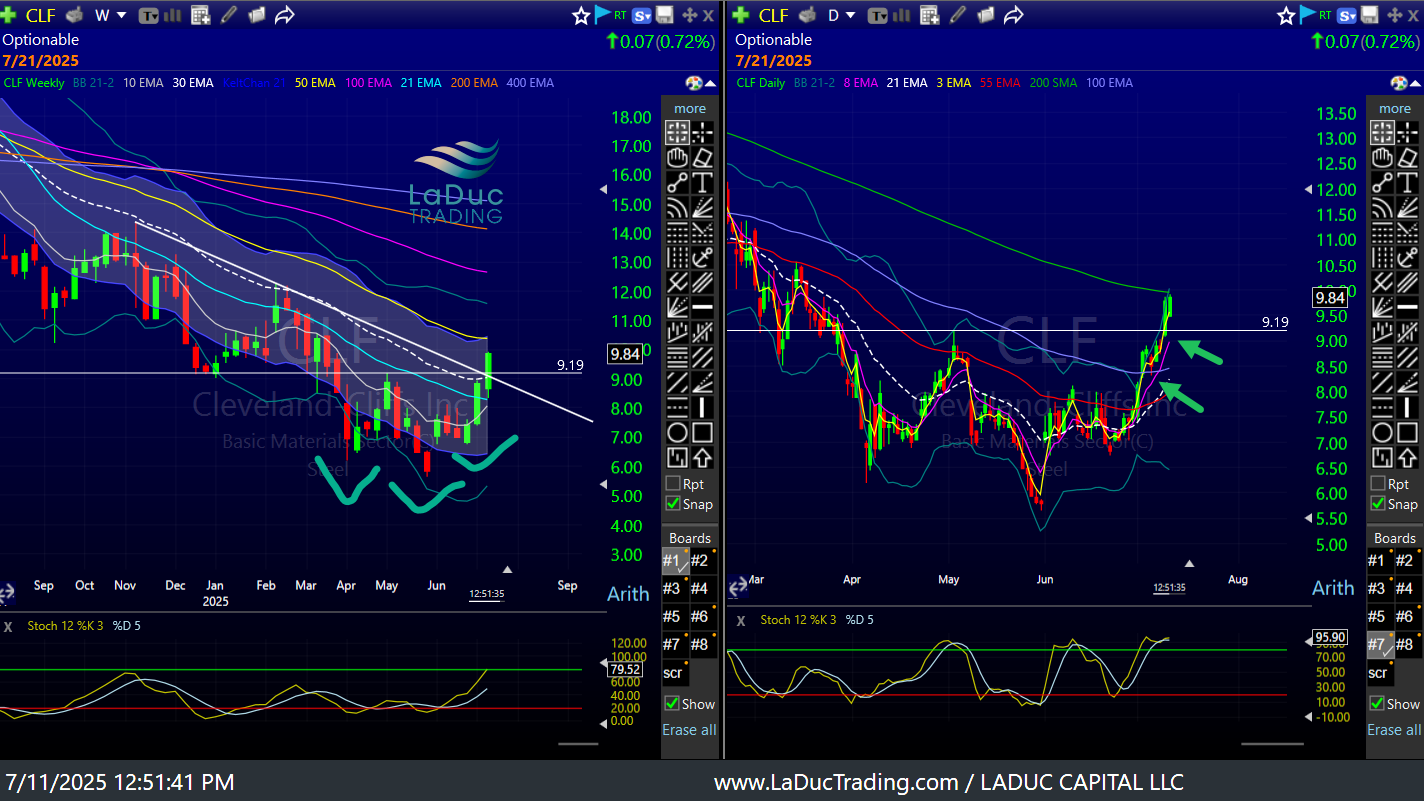Click the 200 SMA label on daily chart
The image size is (1424, 801).
point(1053,83)
